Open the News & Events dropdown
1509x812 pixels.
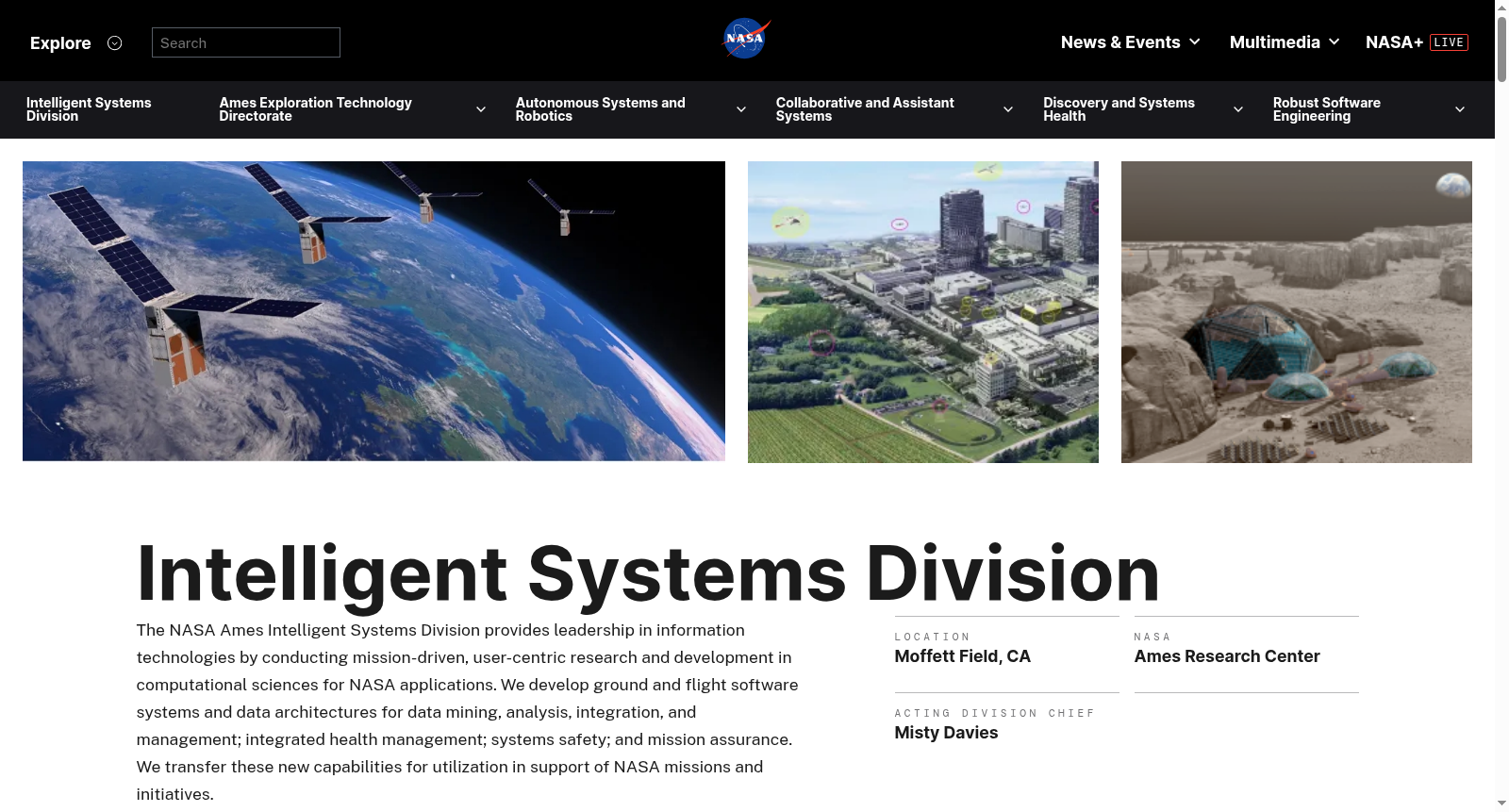tap(1130, 42)
